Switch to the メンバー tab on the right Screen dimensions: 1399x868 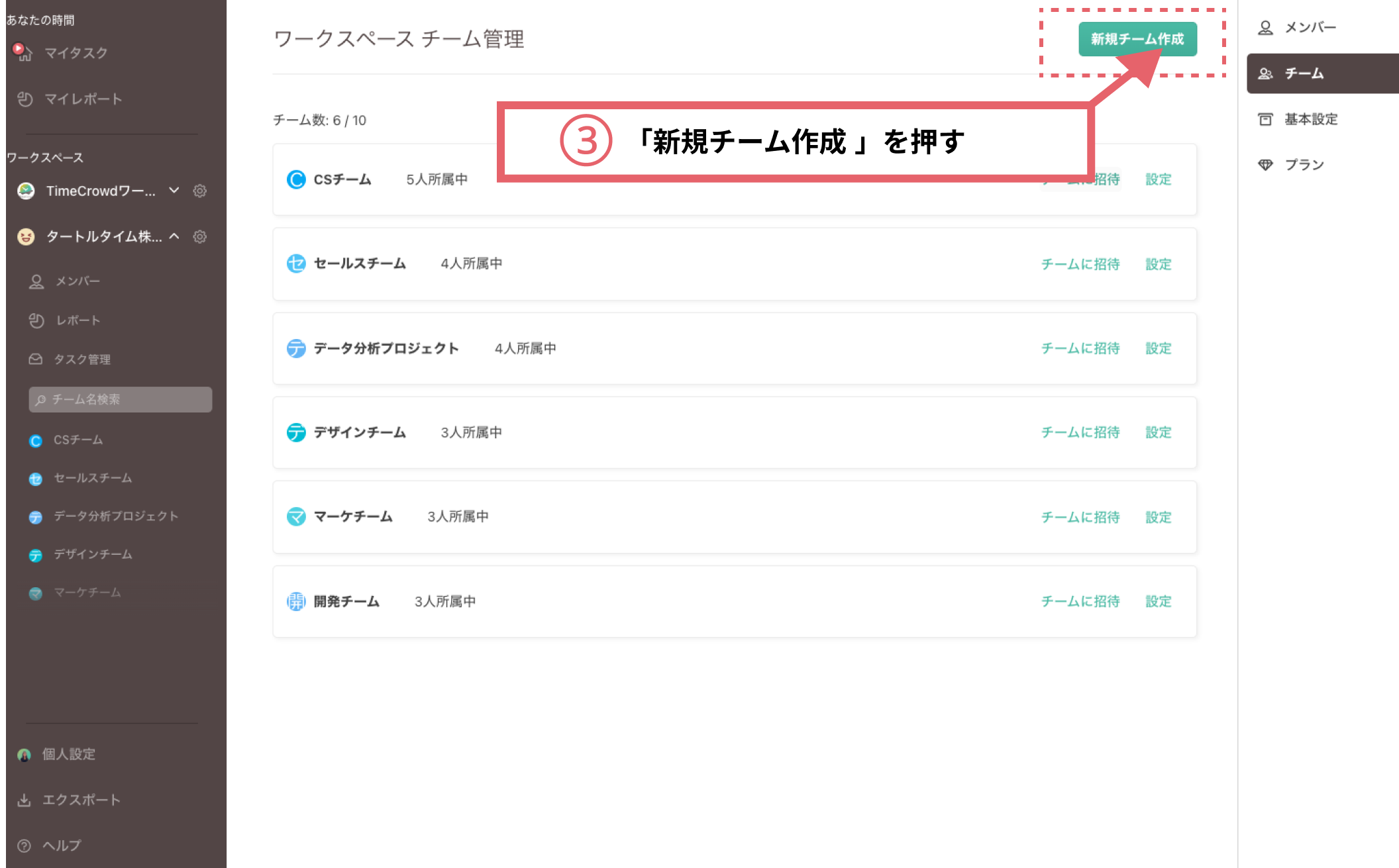coord(1311,27)
